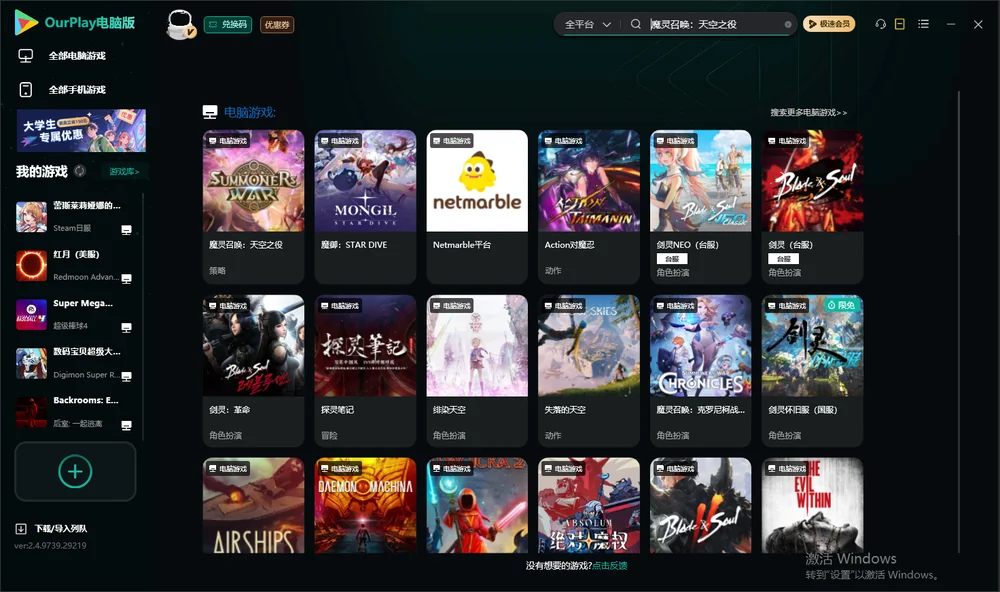
Task: Open 全部手机游戏 in the sidebar
Action: [x=77, y=90]
